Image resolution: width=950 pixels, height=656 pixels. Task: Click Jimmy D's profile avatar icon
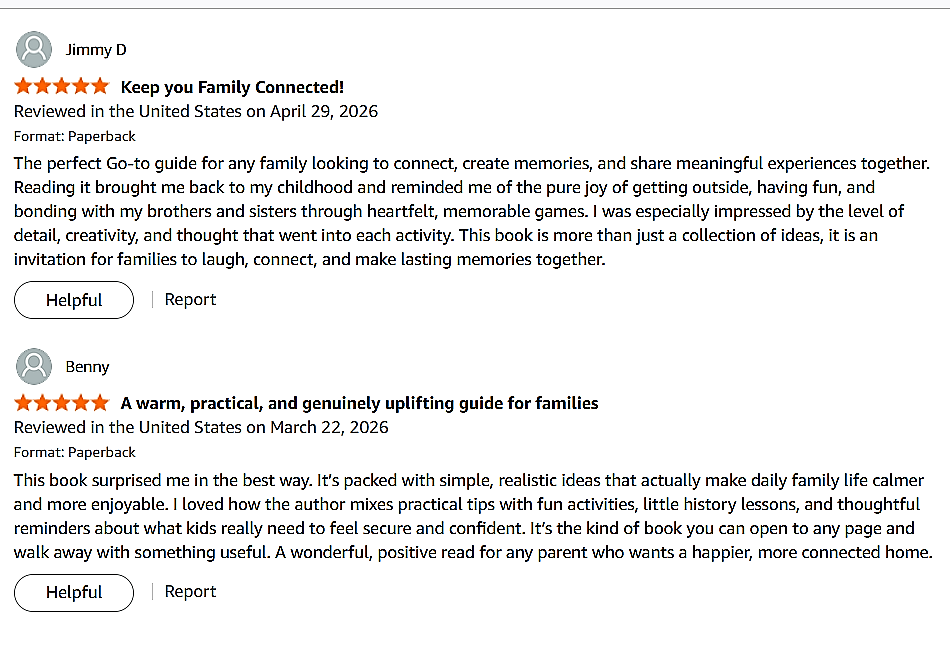click(34, 49)
